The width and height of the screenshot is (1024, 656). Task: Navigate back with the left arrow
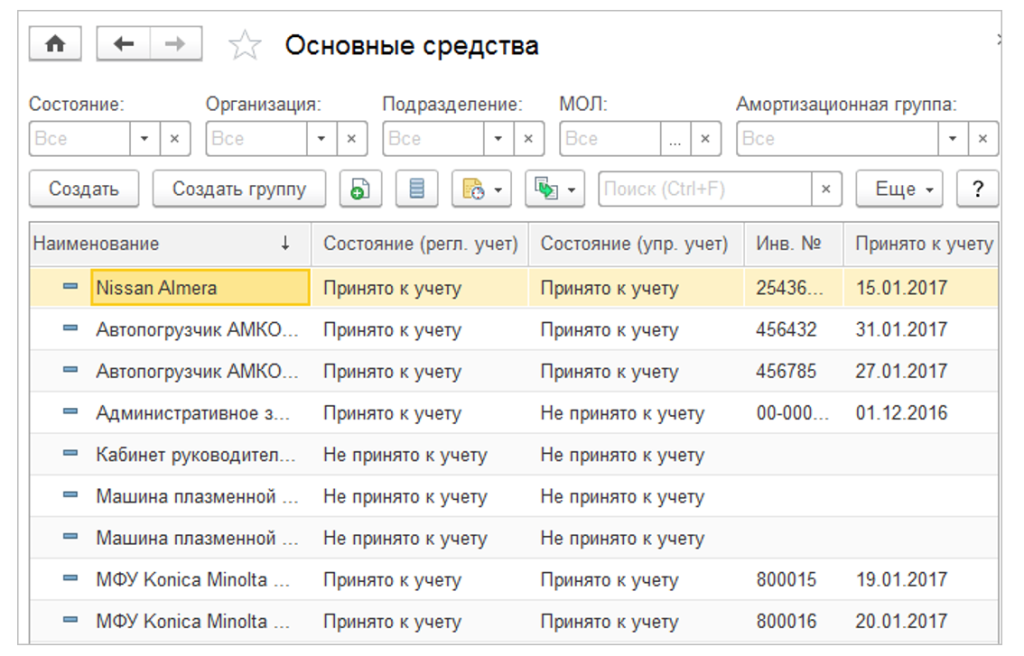coord(123,44)
